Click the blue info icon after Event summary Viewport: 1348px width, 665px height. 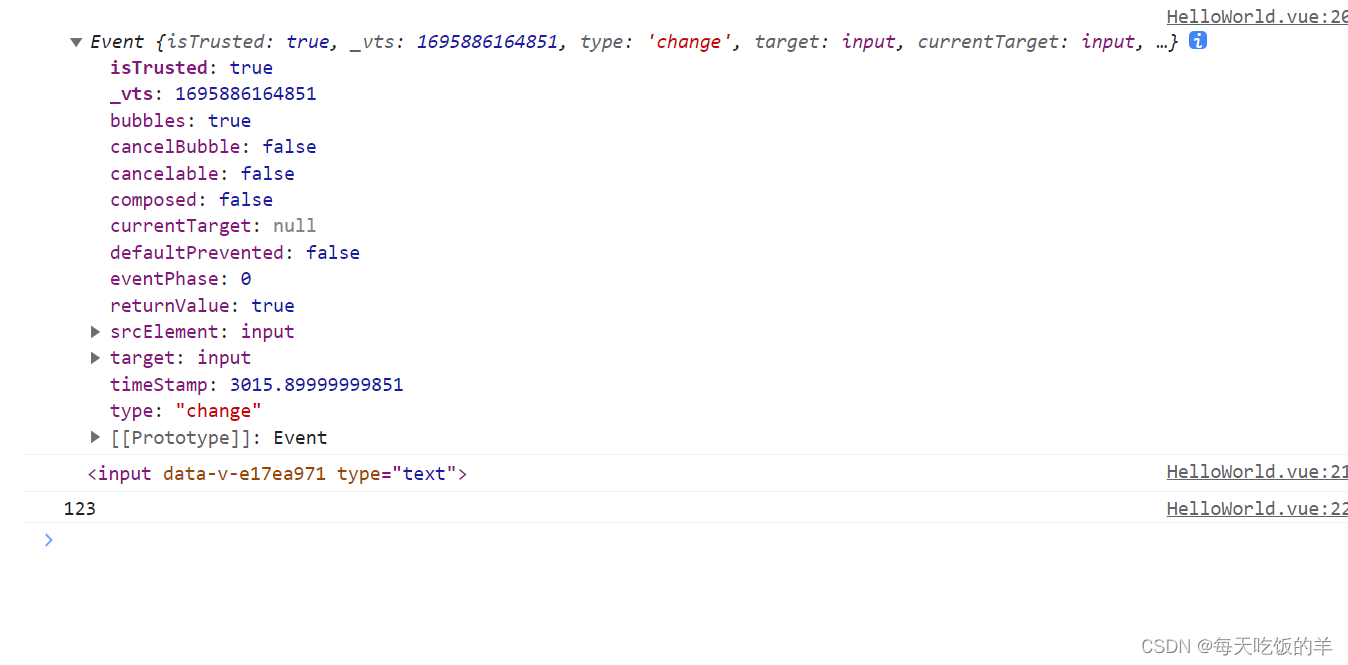pyautogui.click(x=1197, y=41)
